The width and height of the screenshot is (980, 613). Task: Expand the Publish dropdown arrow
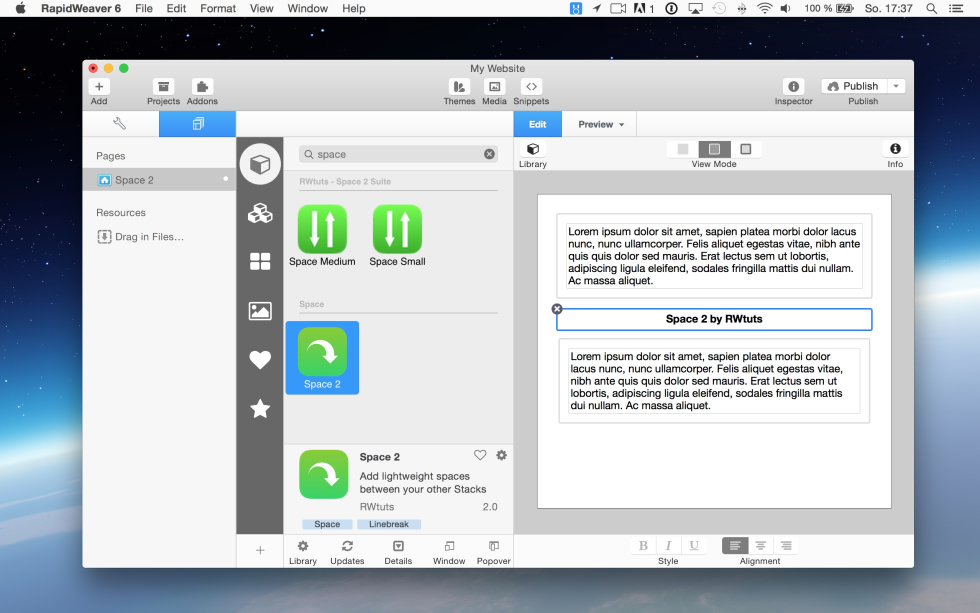[896, 86]
